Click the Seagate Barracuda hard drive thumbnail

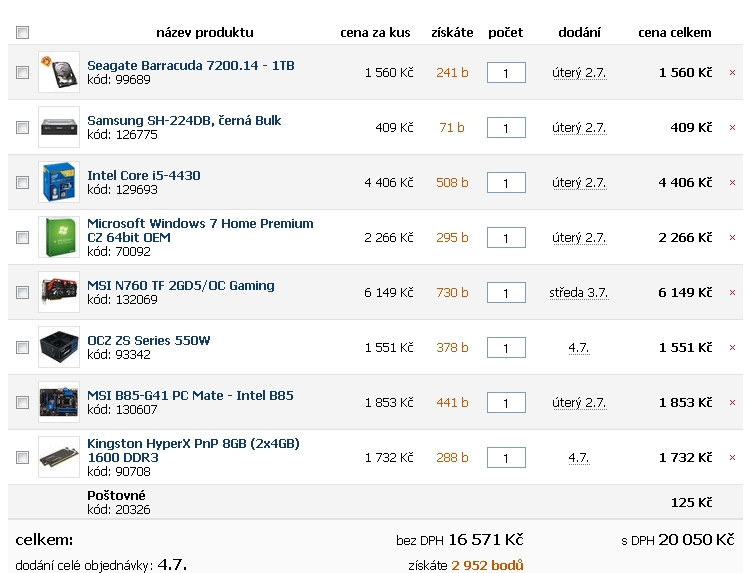tap(58, 72)
